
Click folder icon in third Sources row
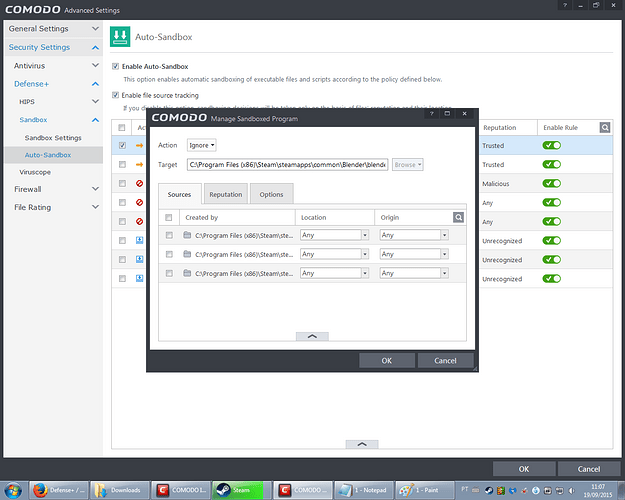187,273
